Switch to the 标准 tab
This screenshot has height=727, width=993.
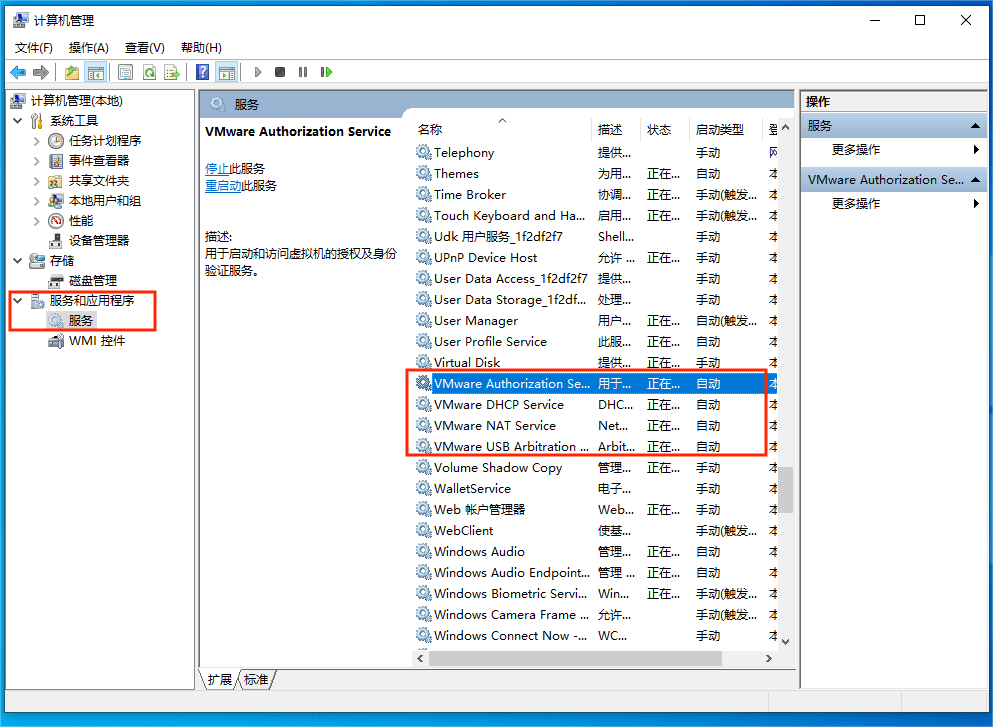pos(256,680)
